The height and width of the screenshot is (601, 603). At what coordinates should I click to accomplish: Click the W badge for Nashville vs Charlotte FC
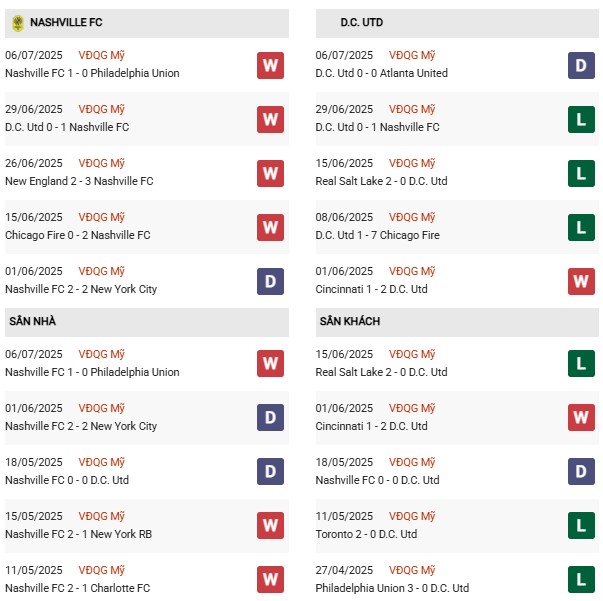(x=270, y=579)
